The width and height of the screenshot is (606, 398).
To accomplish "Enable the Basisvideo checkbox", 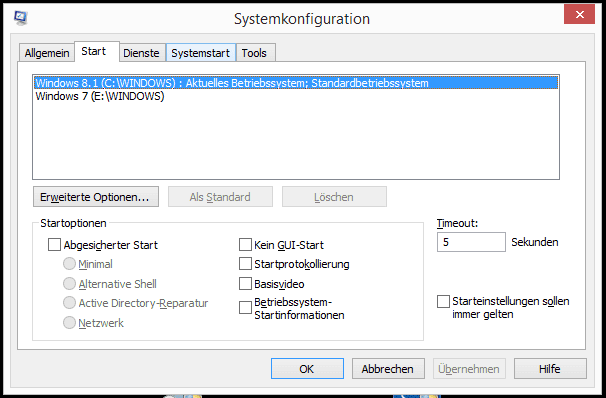I will pos(245,284).
